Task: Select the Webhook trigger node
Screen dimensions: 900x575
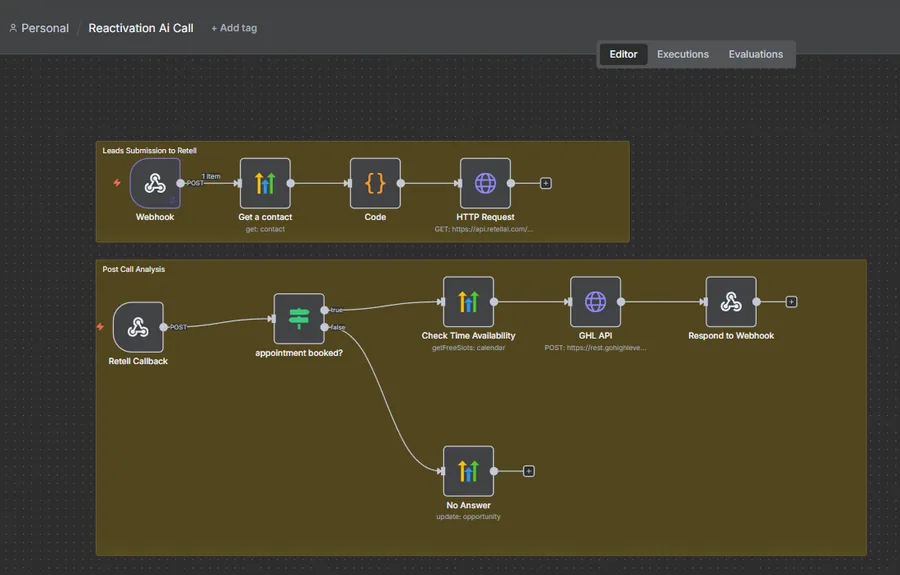Action: (155, 184)
